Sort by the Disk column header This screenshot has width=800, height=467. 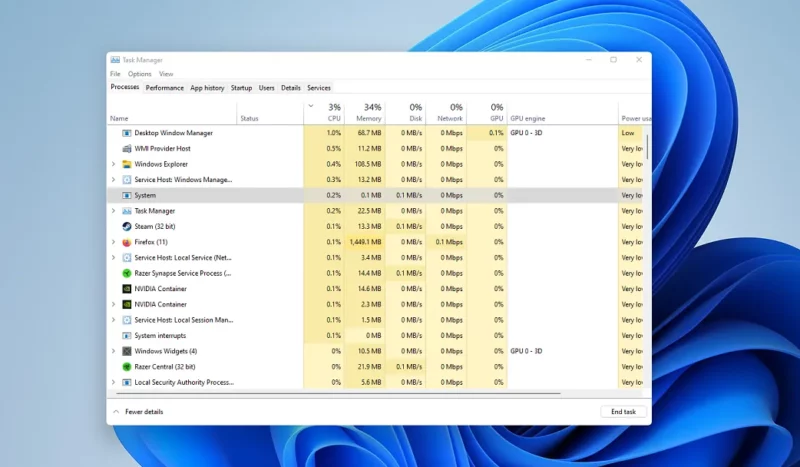(406, 112)
